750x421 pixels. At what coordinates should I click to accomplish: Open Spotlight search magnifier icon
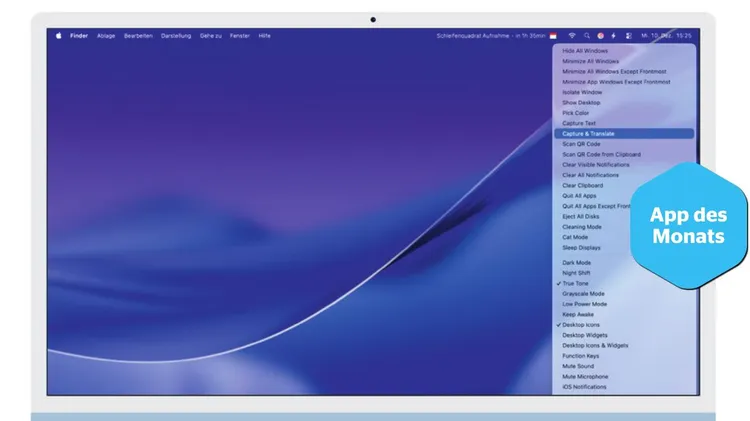coord(586,35)
